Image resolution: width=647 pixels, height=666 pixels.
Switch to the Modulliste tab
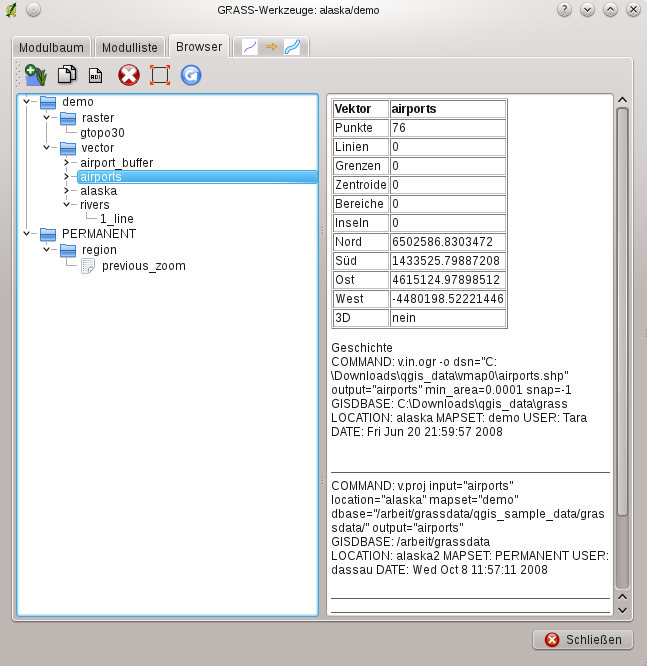tap(130, 47)
